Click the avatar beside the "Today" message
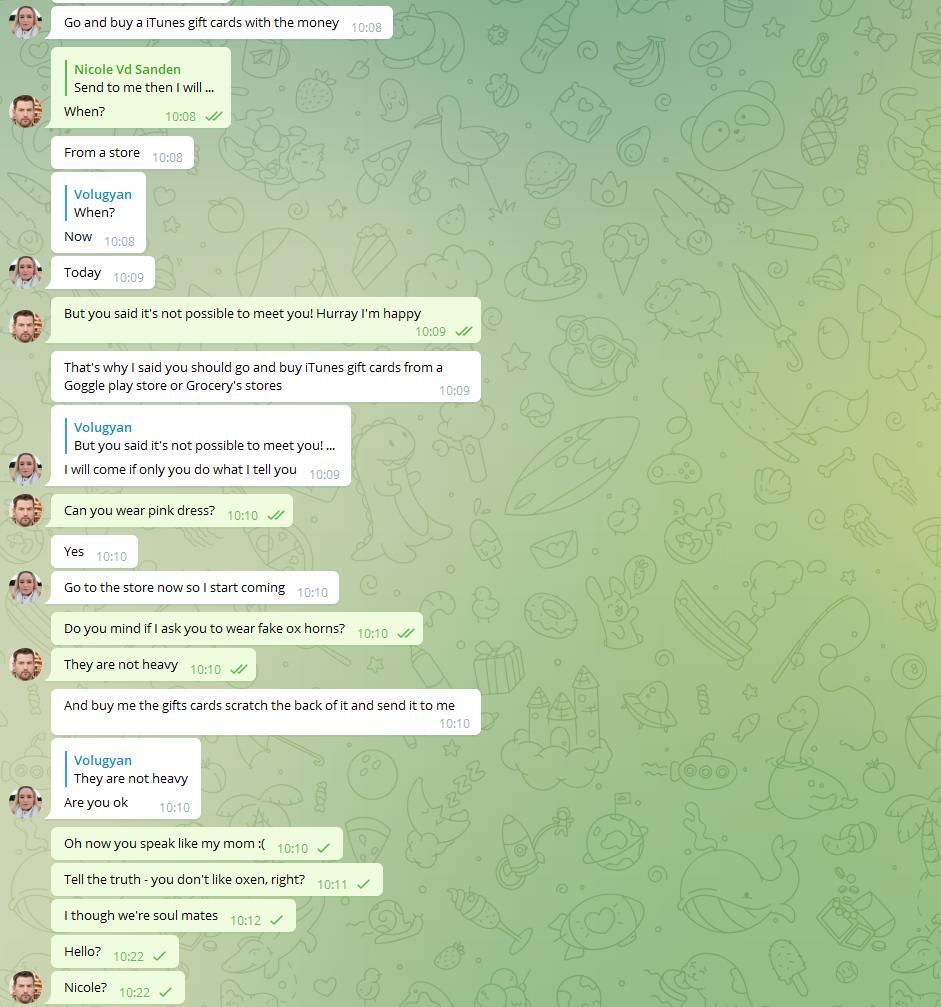This screenshot has width=941, height=1007. click(x=26, y=272)
